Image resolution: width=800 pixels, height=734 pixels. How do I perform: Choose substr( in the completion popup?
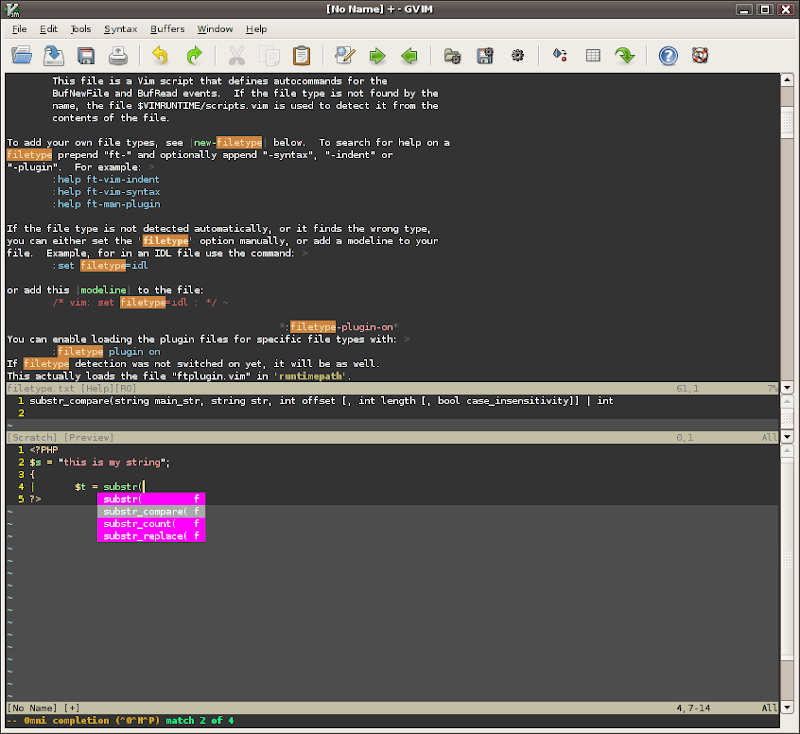point(151,499)
